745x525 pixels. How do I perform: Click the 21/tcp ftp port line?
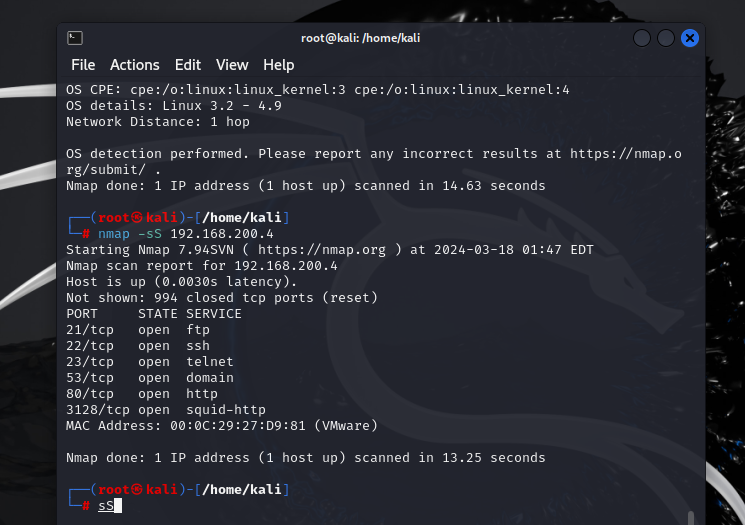138,329
